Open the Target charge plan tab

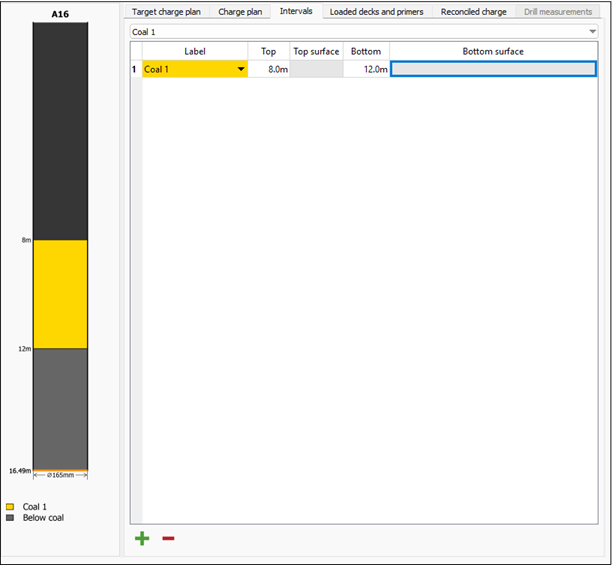pyautogui.click(x=166, y=12)
